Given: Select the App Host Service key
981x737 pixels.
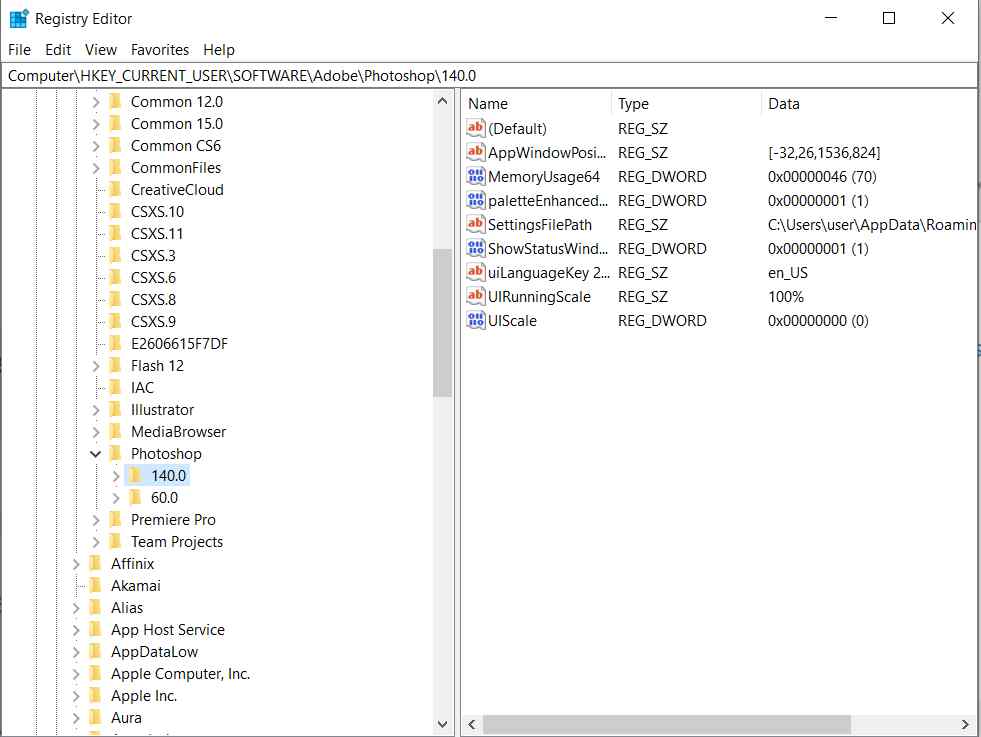Looking at the screenshot, I should pyautogui.click(x=168, y=629).
